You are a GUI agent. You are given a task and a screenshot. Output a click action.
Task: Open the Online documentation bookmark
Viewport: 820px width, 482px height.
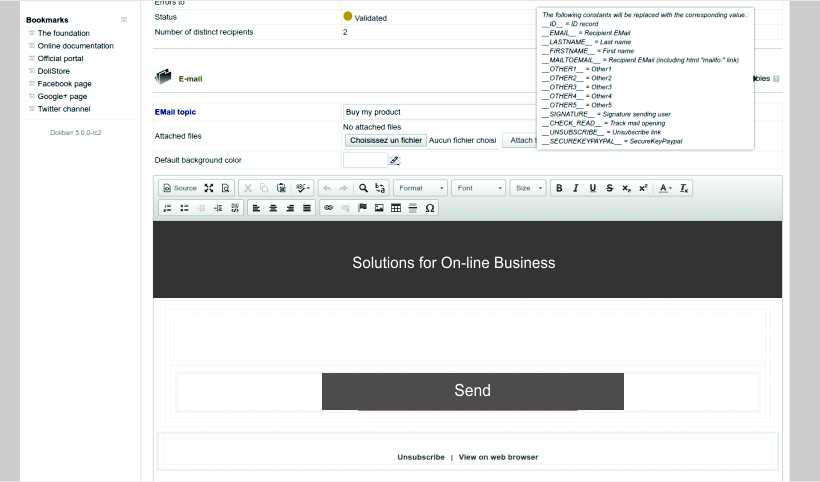coord(75,46)
